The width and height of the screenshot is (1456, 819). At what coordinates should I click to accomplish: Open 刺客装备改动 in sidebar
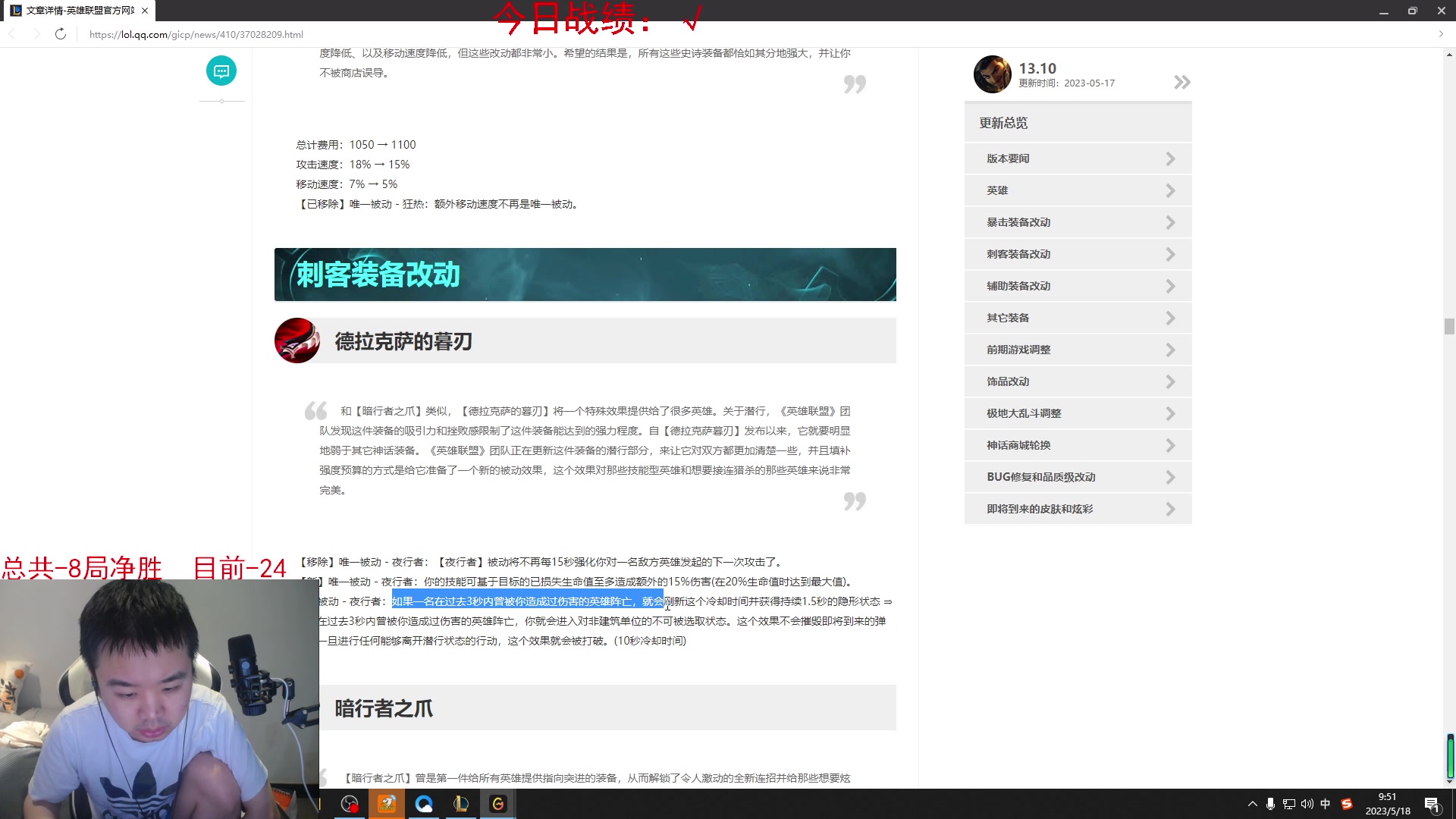click(1078, 254)
